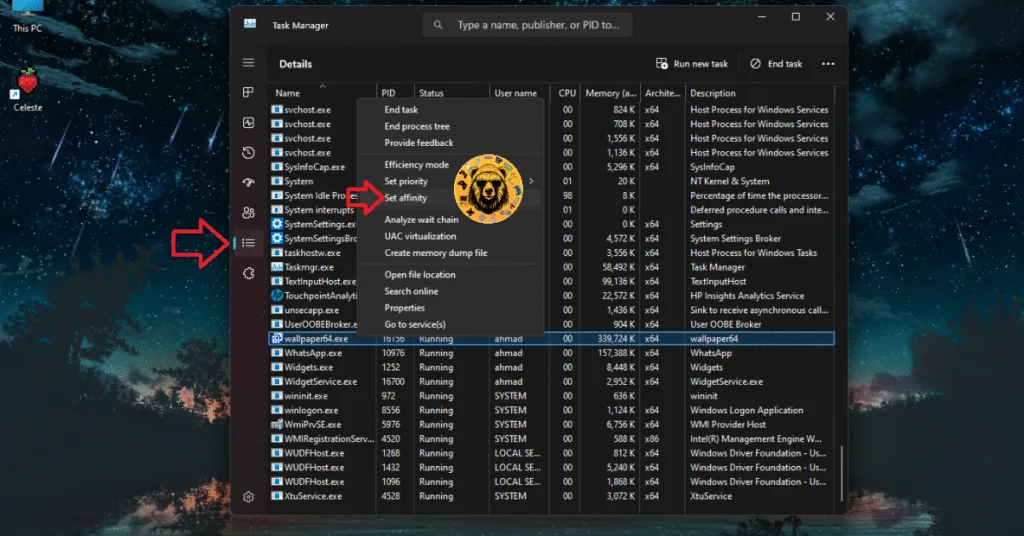
Task: Click the 'System Settings Broker' description
Action: tap(735, 238)
